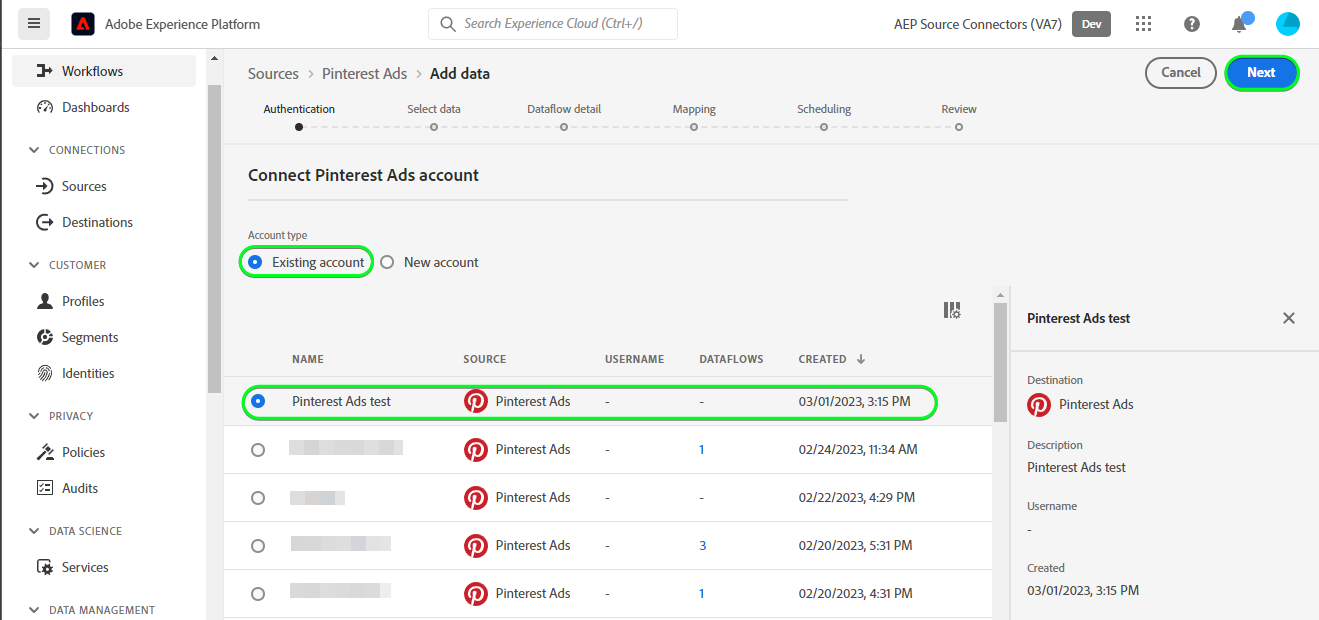Select the Existing account radio button
Screen dimensions: 1319x620
coord(255,262)
